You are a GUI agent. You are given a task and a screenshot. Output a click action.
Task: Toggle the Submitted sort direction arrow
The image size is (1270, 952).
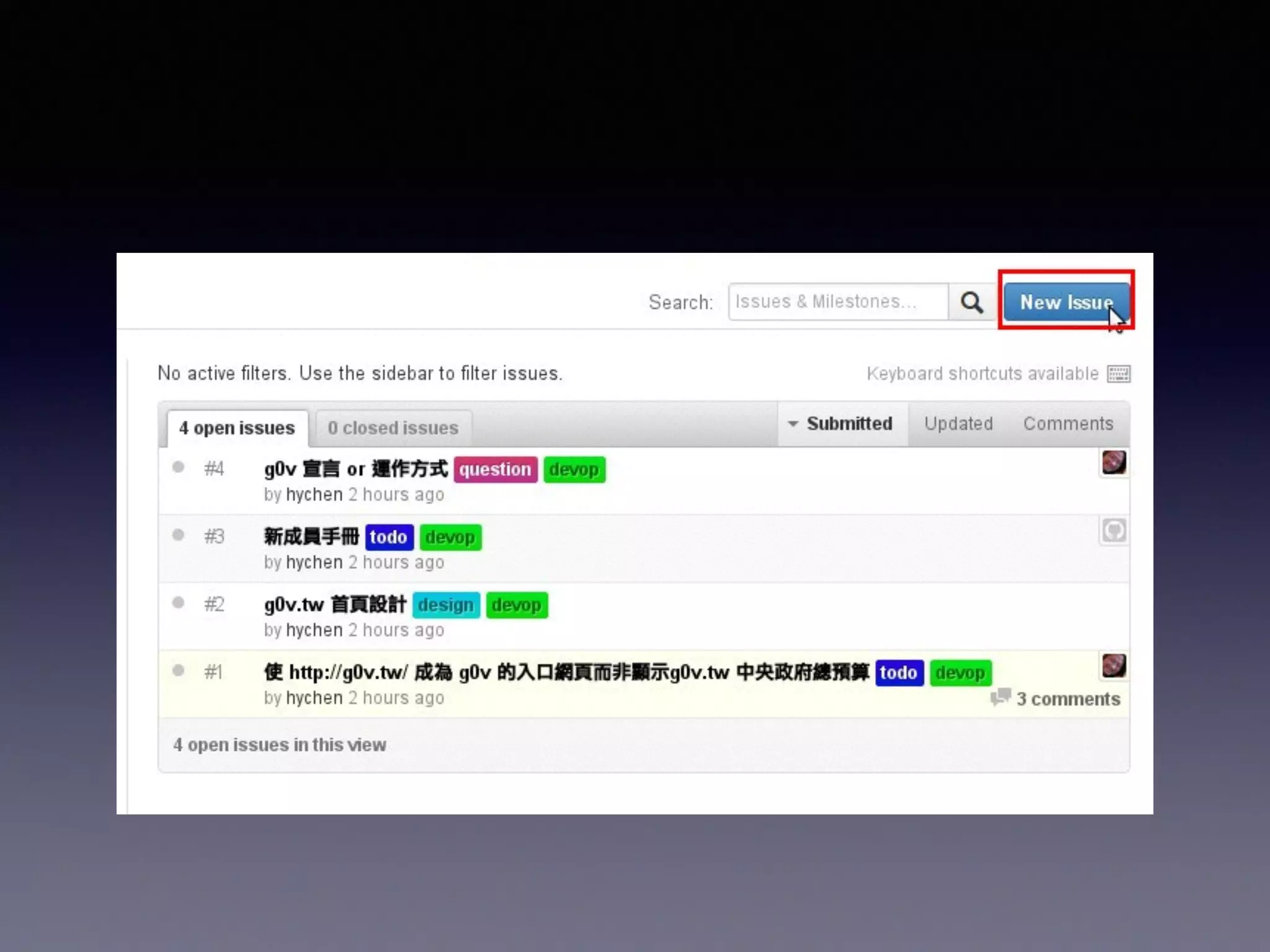point(793,424)
